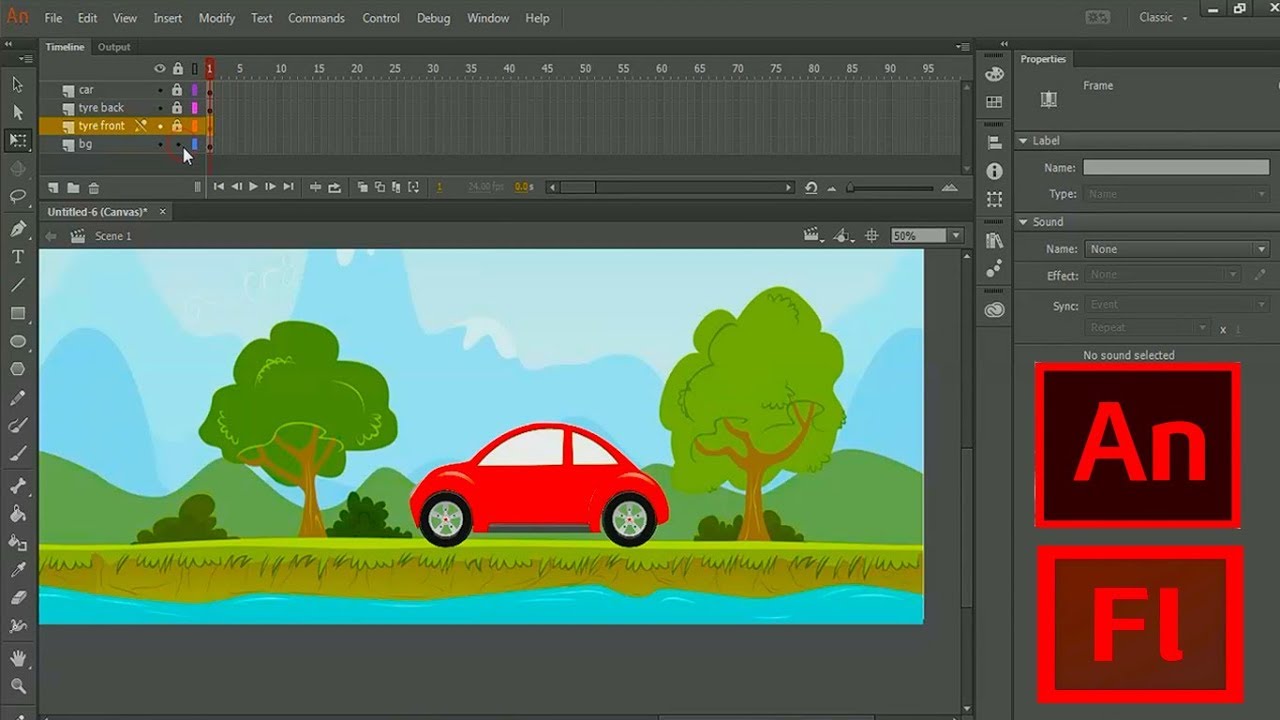Click the New Layer icon

54,187
